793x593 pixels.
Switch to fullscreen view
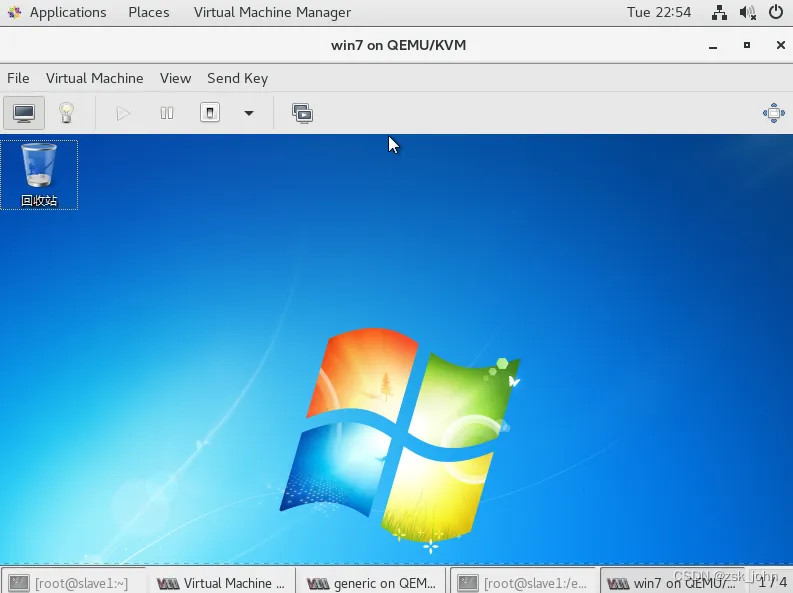(x=774, y=113)
